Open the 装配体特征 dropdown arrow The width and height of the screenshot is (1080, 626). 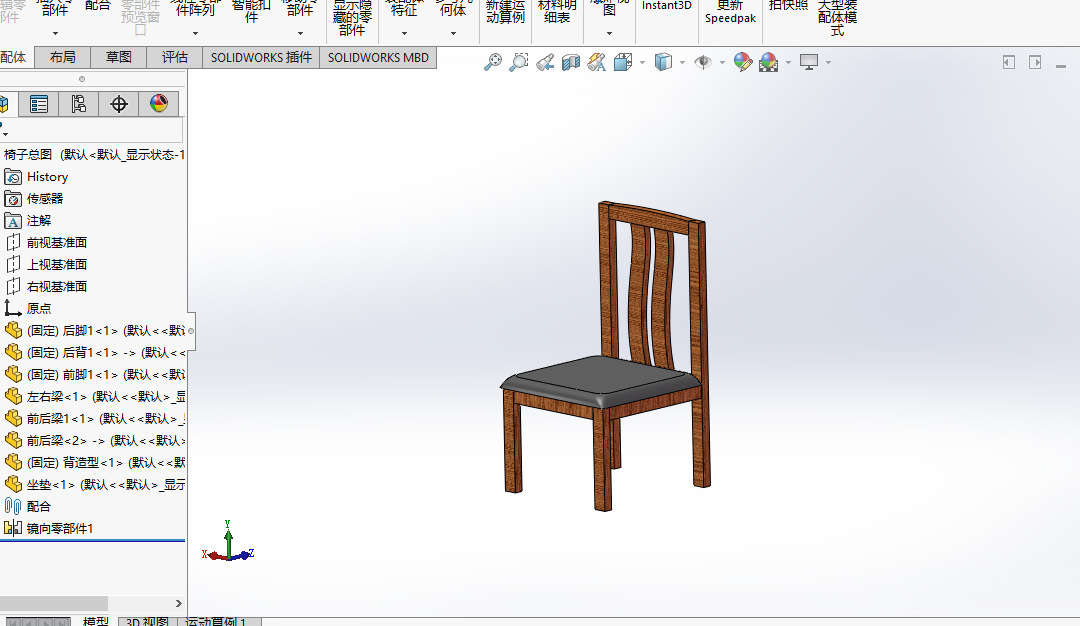(404, 33)
